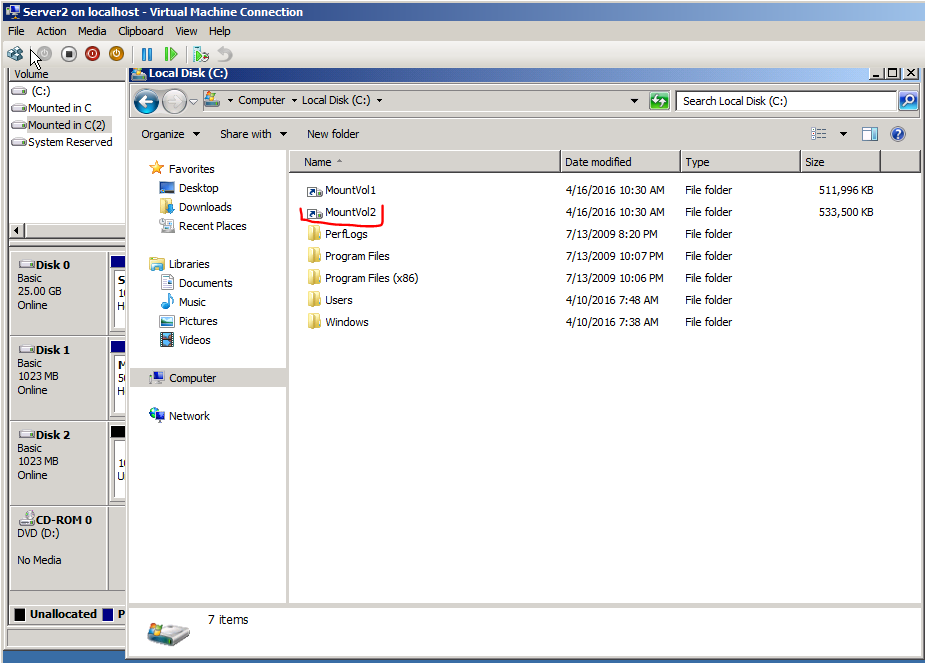Screen dimensions: 925x663
Task: Open the address bar history dropdown
Action: click(634, 101)
